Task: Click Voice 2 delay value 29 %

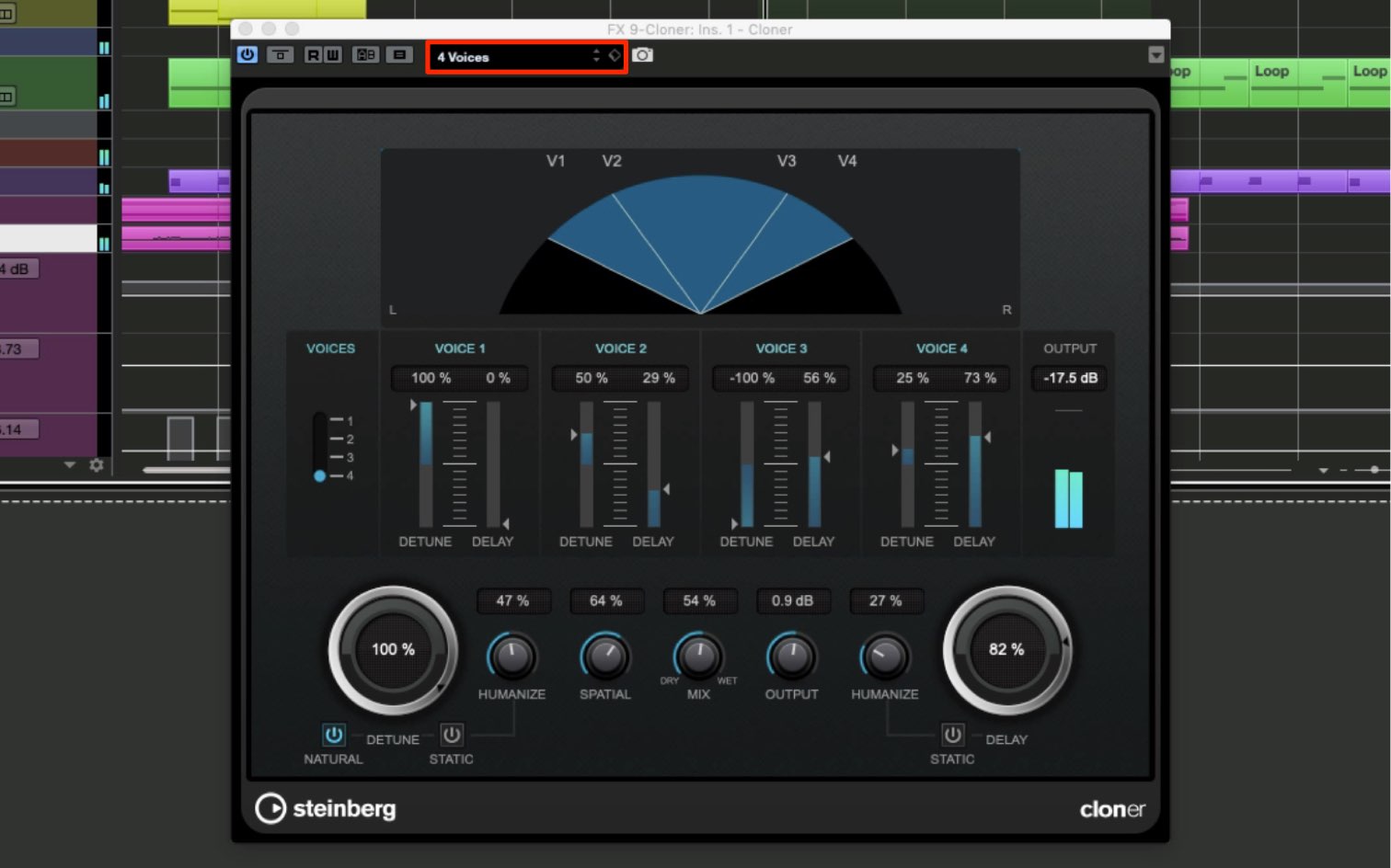Action: (659, 378)
